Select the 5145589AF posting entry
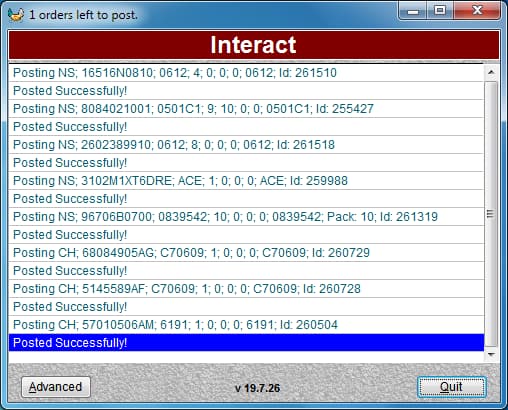 pos(246,289)
